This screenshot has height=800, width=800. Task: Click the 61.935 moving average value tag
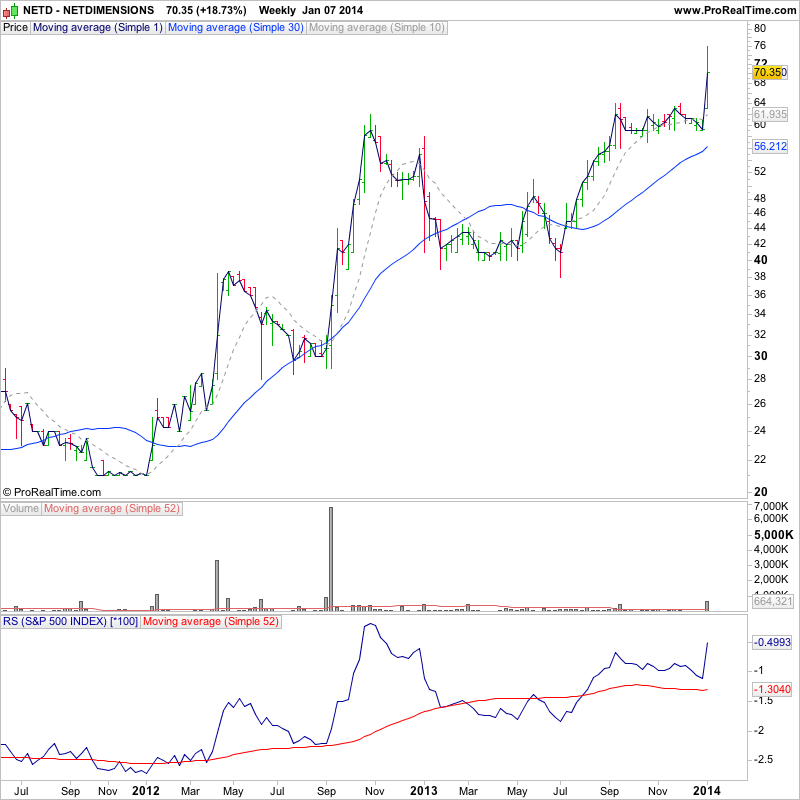tap(770, 114)
